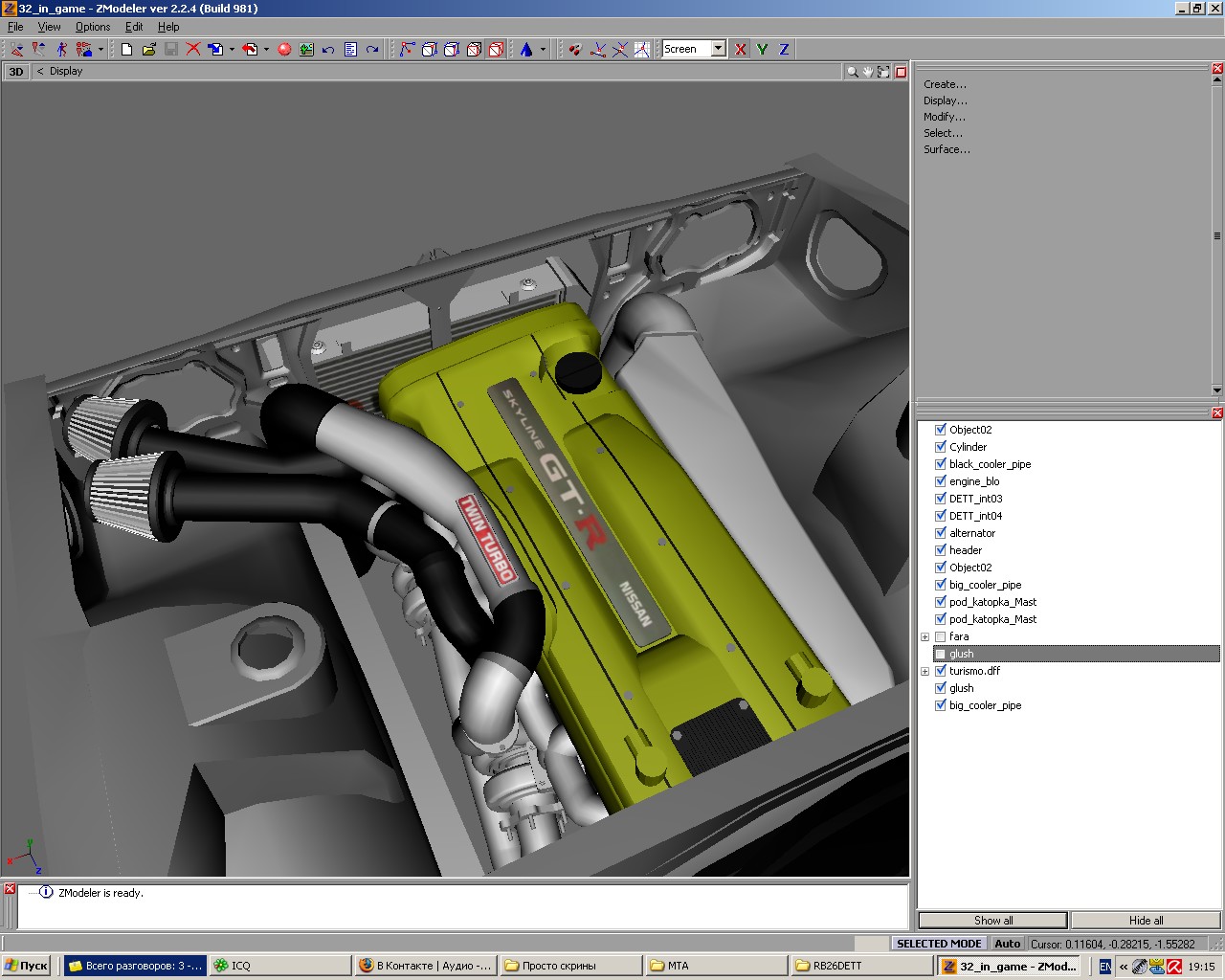Switch to MTA folder in taskbar
The height and width of the screenshot is (980, 1225).
(x=717, y=966)
